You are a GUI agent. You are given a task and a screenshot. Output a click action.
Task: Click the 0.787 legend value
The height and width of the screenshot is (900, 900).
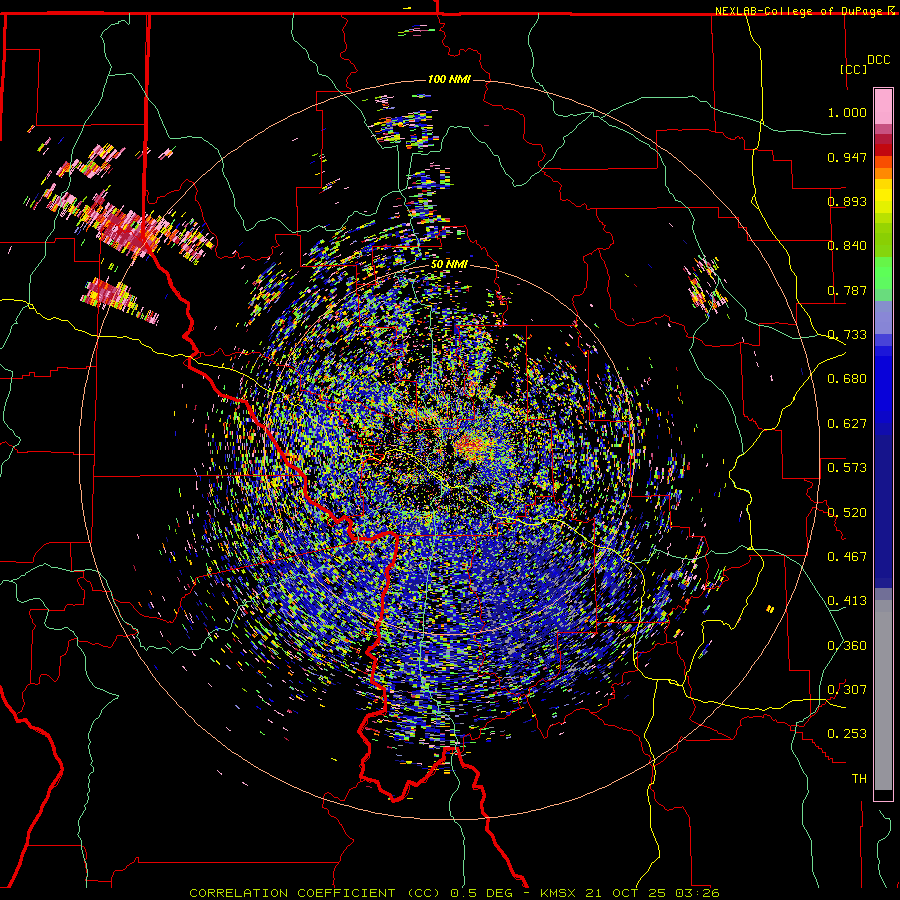pos(847,290)
